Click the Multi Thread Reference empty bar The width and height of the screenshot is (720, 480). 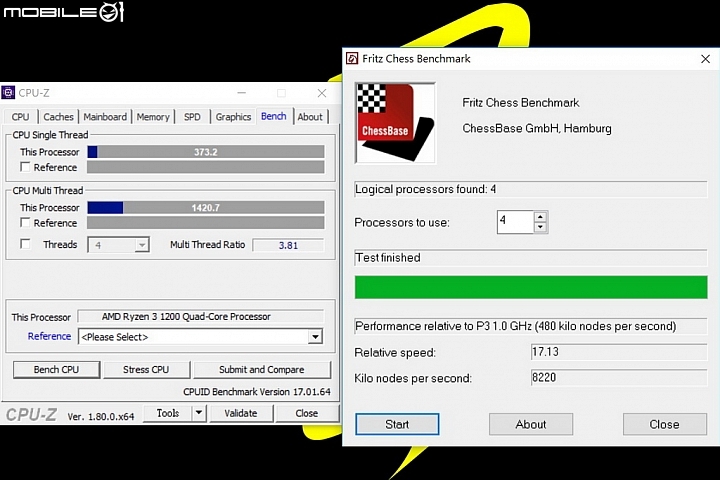click(206, 223)
